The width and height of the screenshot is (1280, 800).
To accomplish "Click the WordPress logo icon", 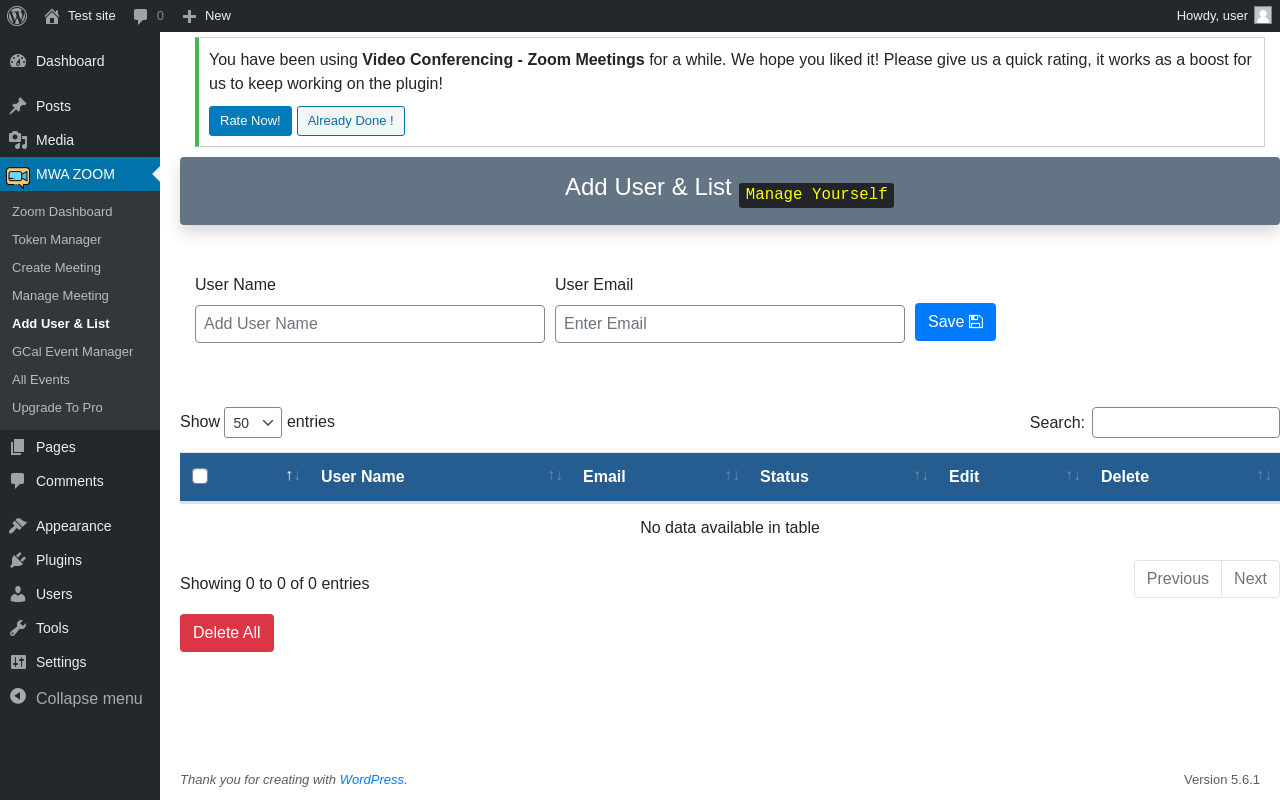I will pos(17,16).
